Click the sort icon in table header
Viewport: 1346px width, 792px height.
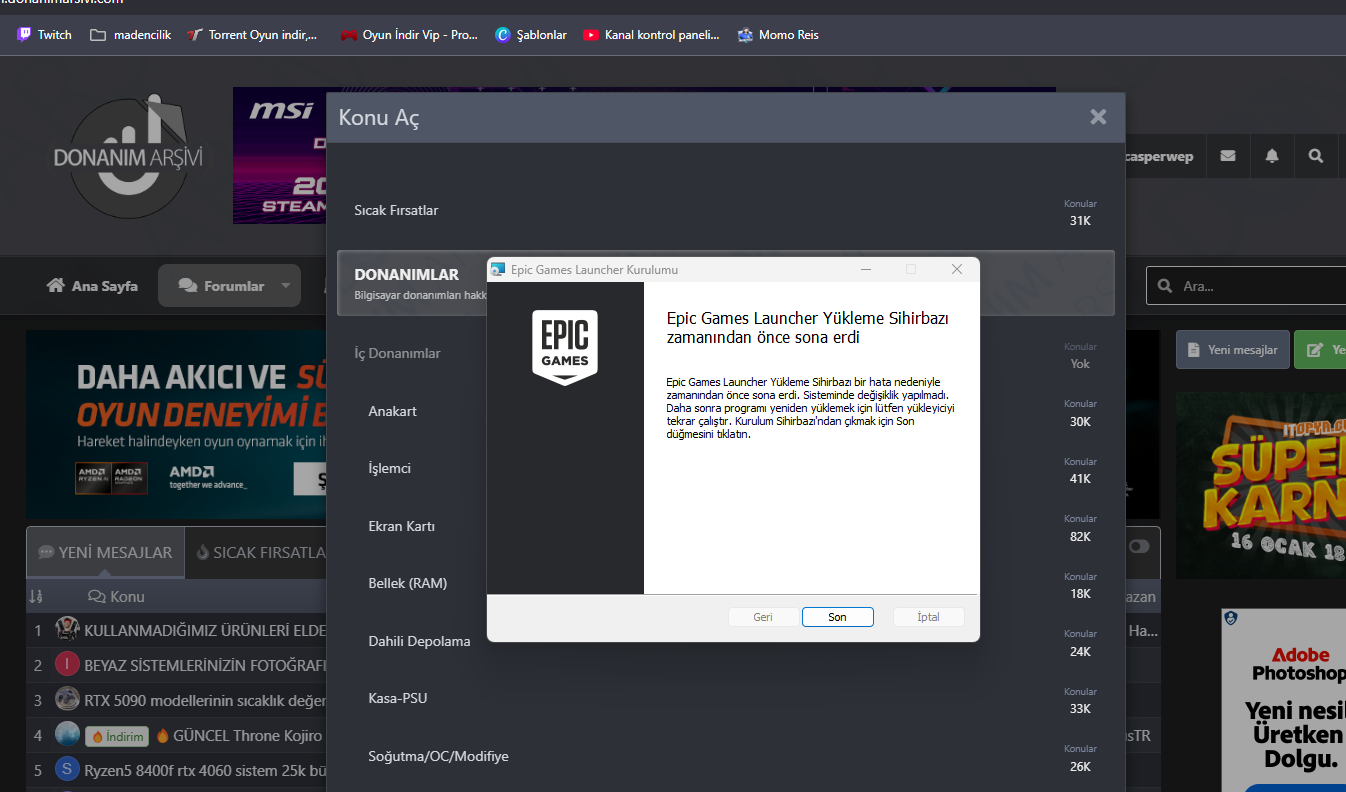[36, 596]
